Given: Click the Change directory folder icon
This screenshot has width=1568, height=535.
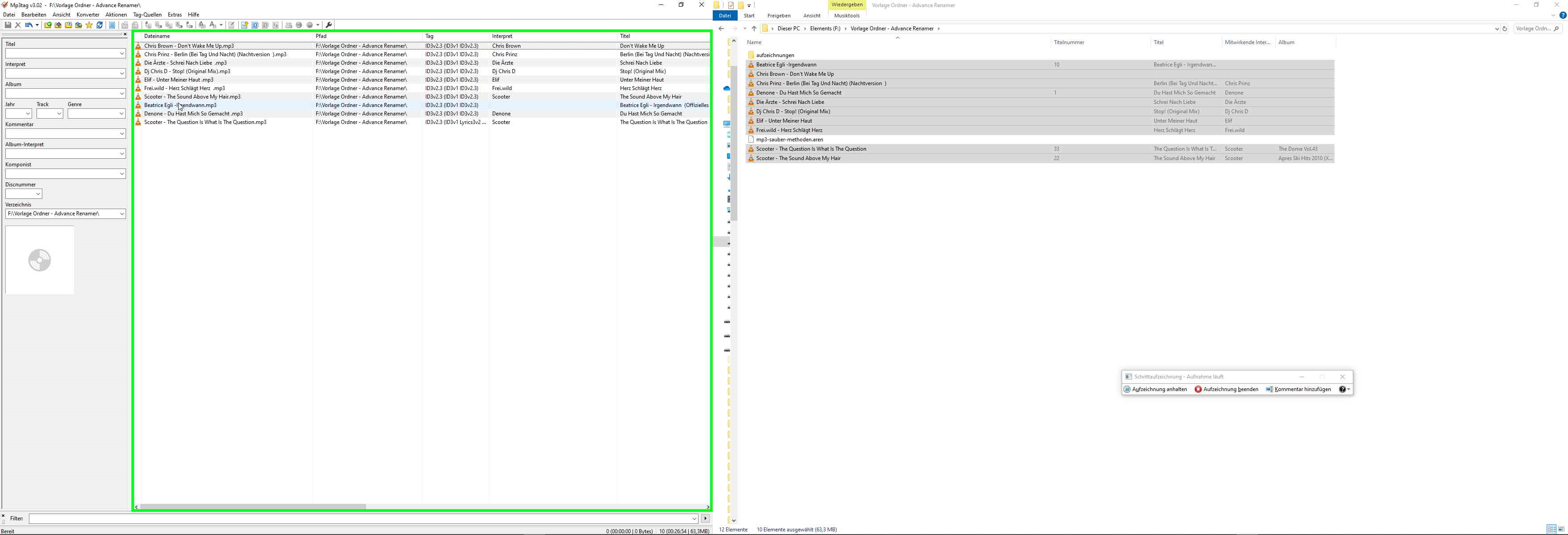Looking at the screenshot, I should point(48,25).
